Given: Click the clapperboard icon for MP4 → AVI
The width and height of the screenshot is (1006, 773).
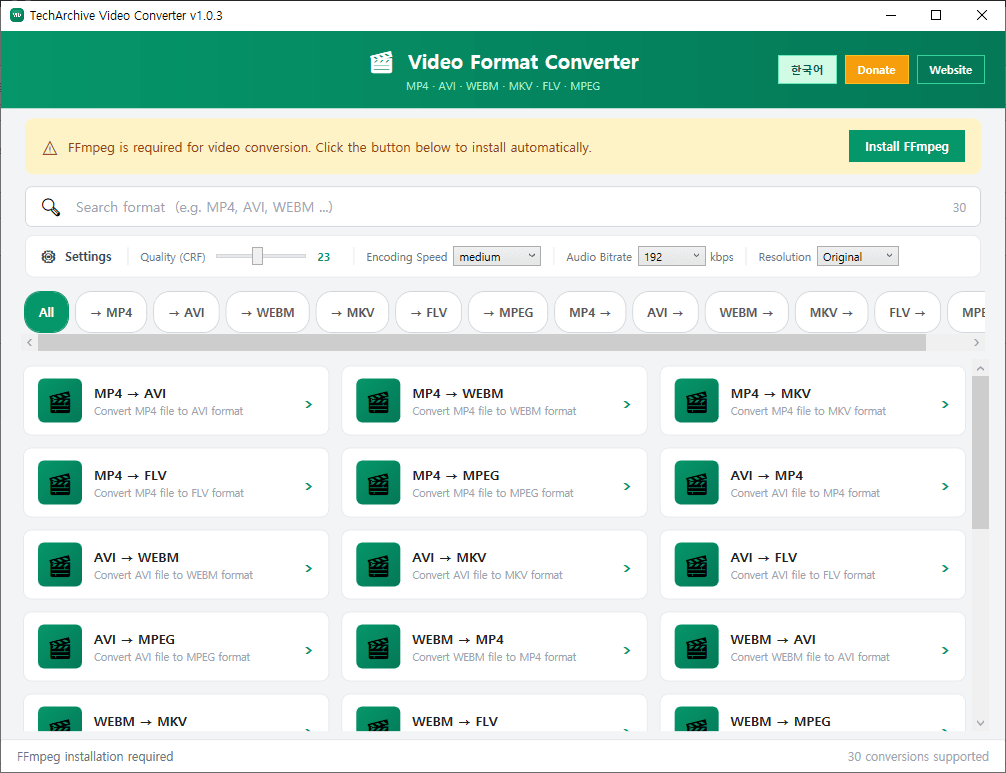Looking at the screenshot, I should pos(60,401).
